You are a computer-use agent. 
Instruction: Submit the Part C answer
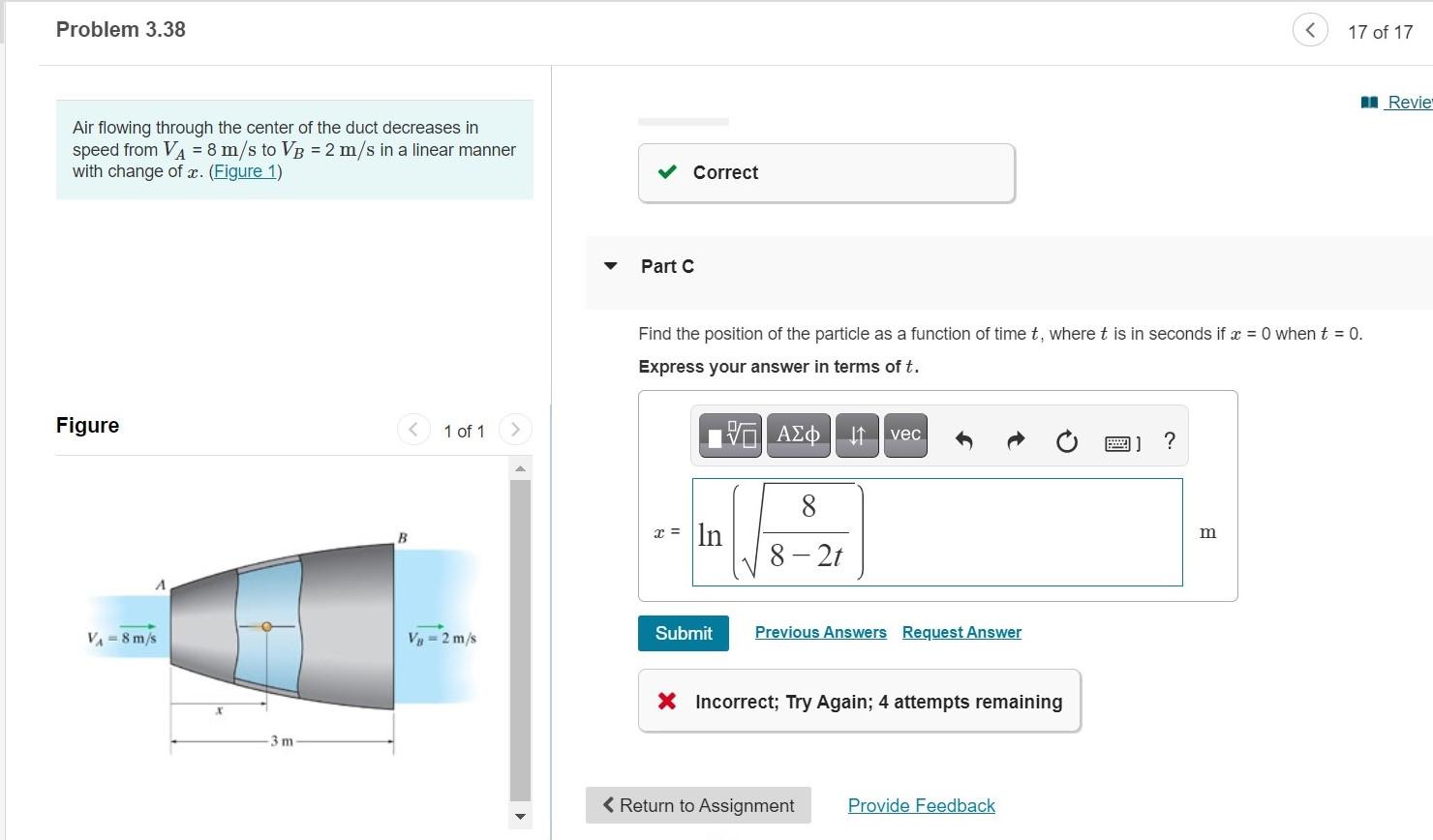coord(684,633)
